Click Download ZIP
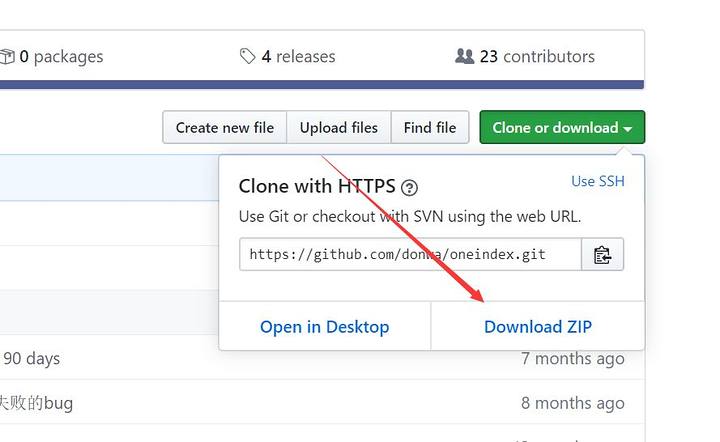The width and height of the screenshot is (720, 442). [538, 327]
